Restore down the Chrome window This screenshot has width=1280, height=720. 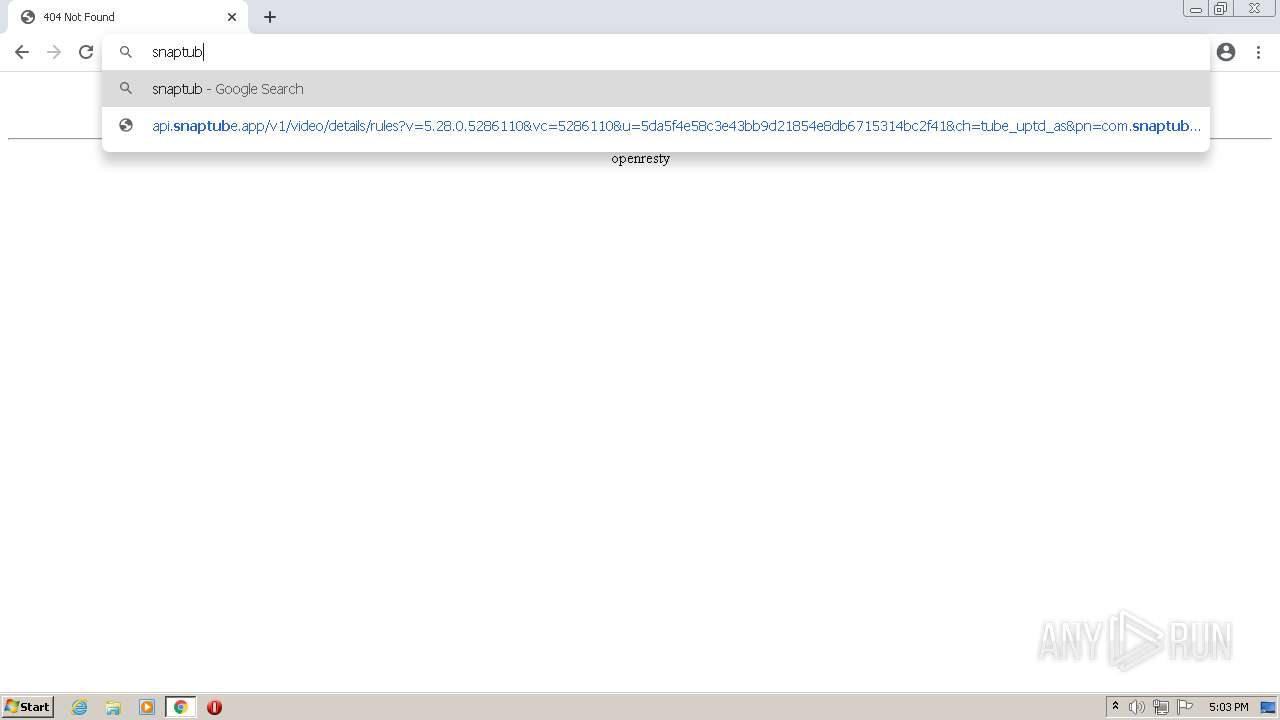1221,9
